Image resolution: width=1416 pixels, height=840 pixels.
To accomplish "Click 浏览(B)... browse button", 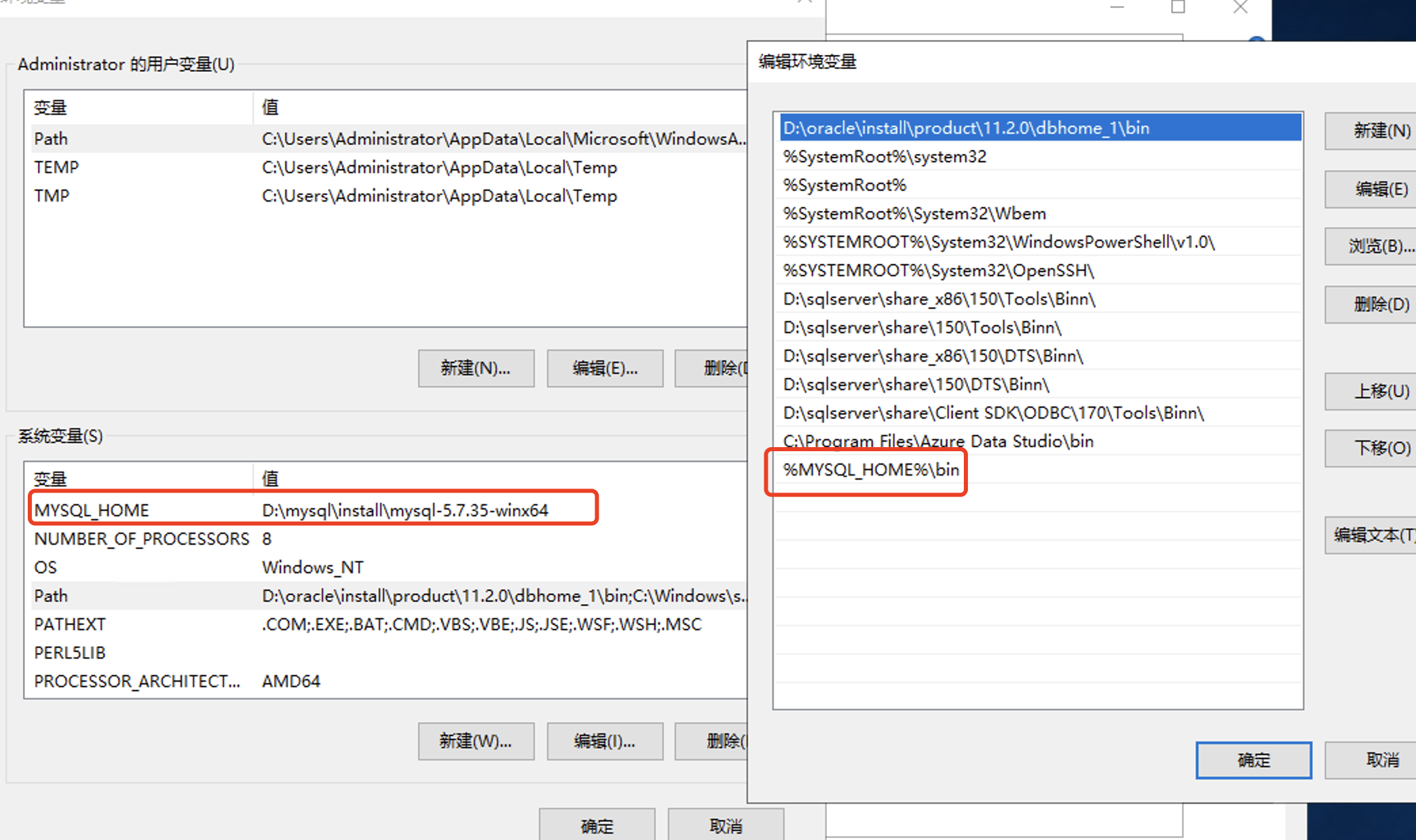I will [x=1371, y=246].
